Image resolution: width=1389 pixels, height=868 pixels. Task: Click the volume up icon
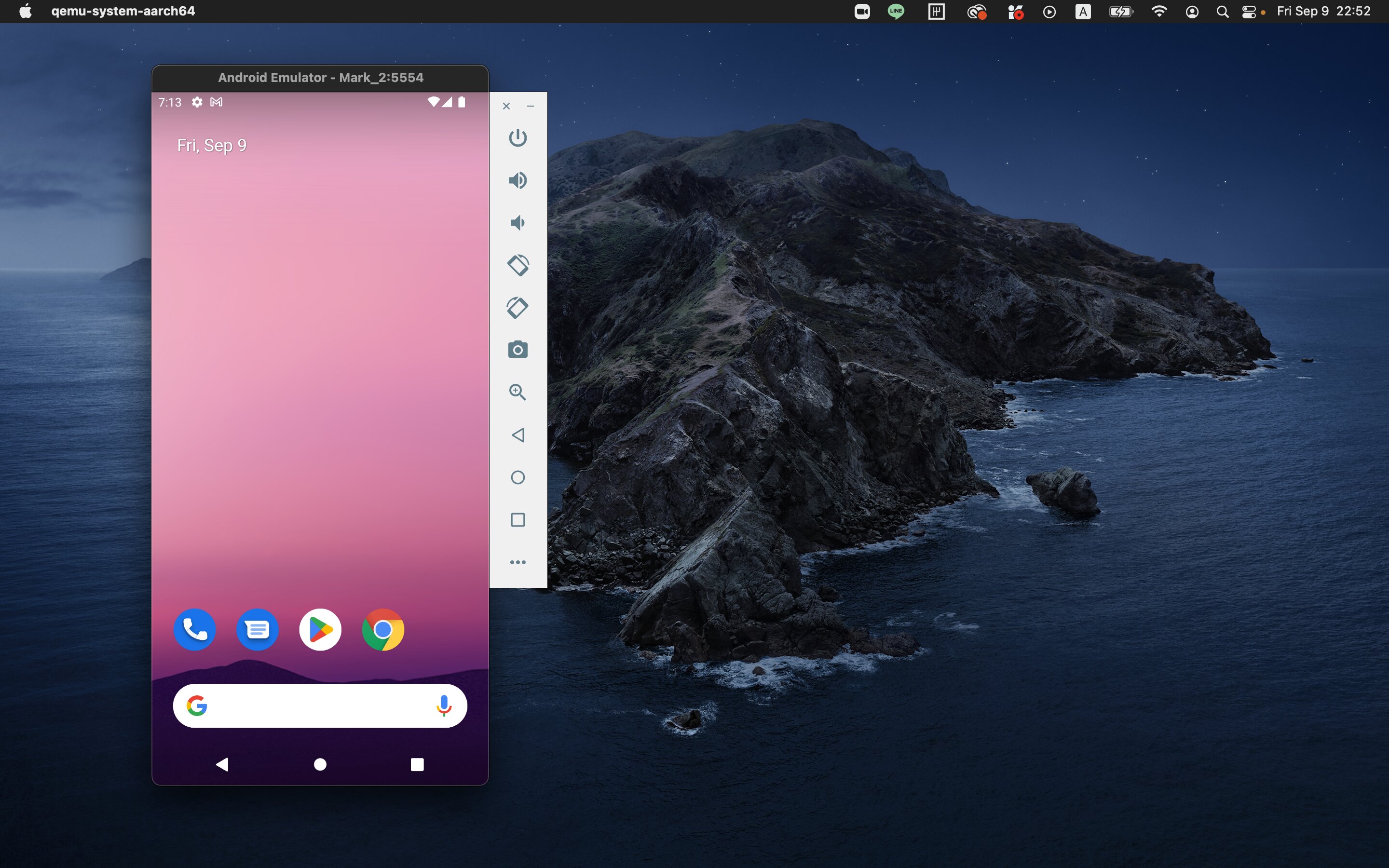[517, 180]
